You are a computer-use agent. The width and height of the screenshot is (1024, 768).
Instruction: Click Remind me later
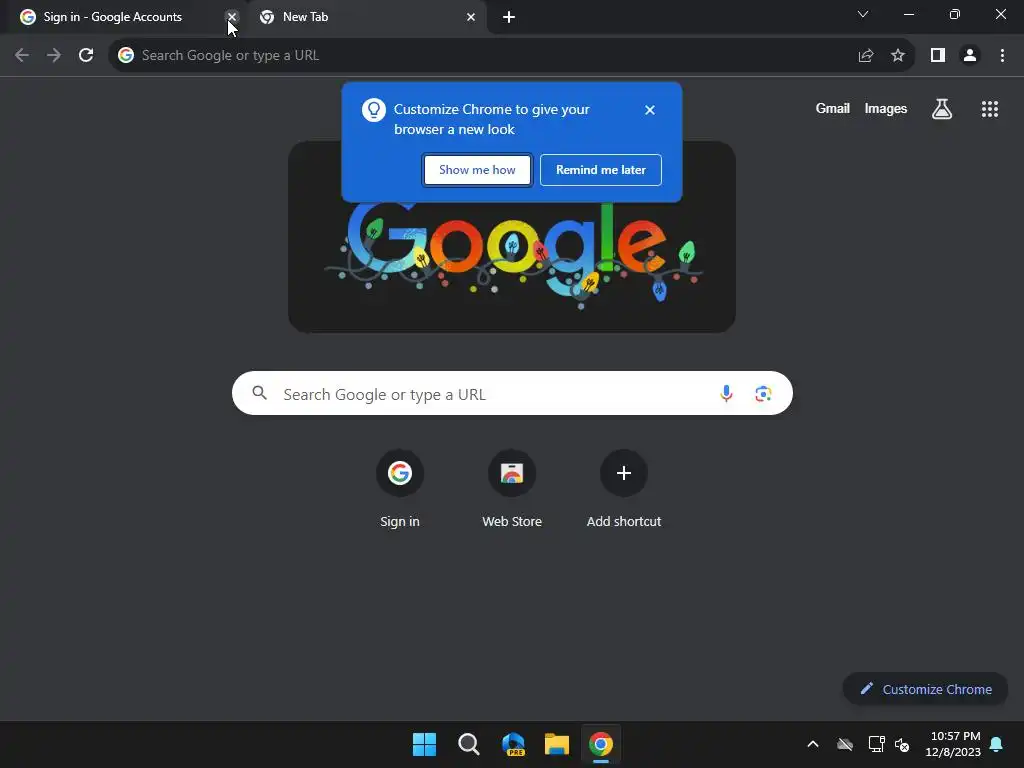coord(601,170)
